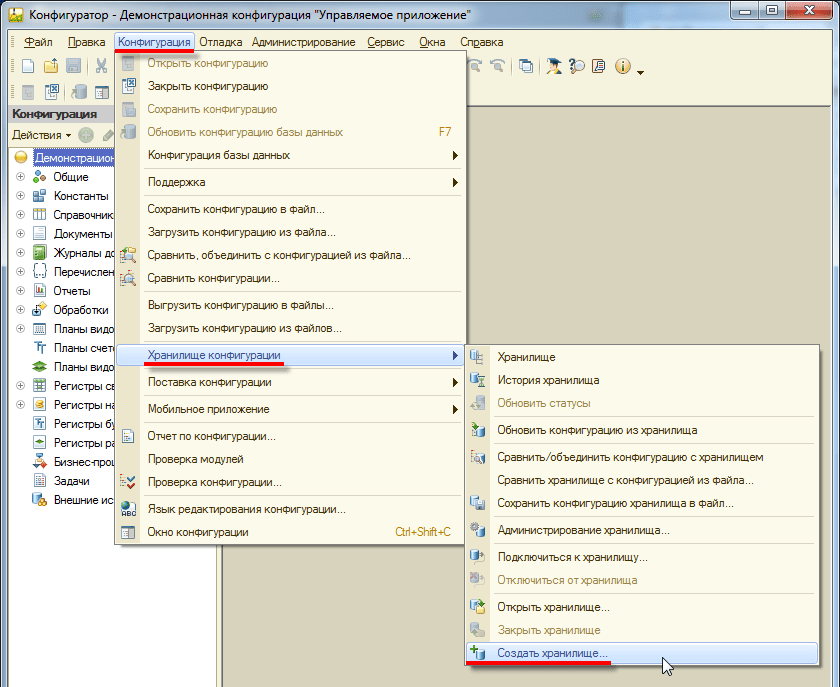840x687 pixels.
Task: Choose Отчет по конфигурации menu item
Action: tap(289, 437)
